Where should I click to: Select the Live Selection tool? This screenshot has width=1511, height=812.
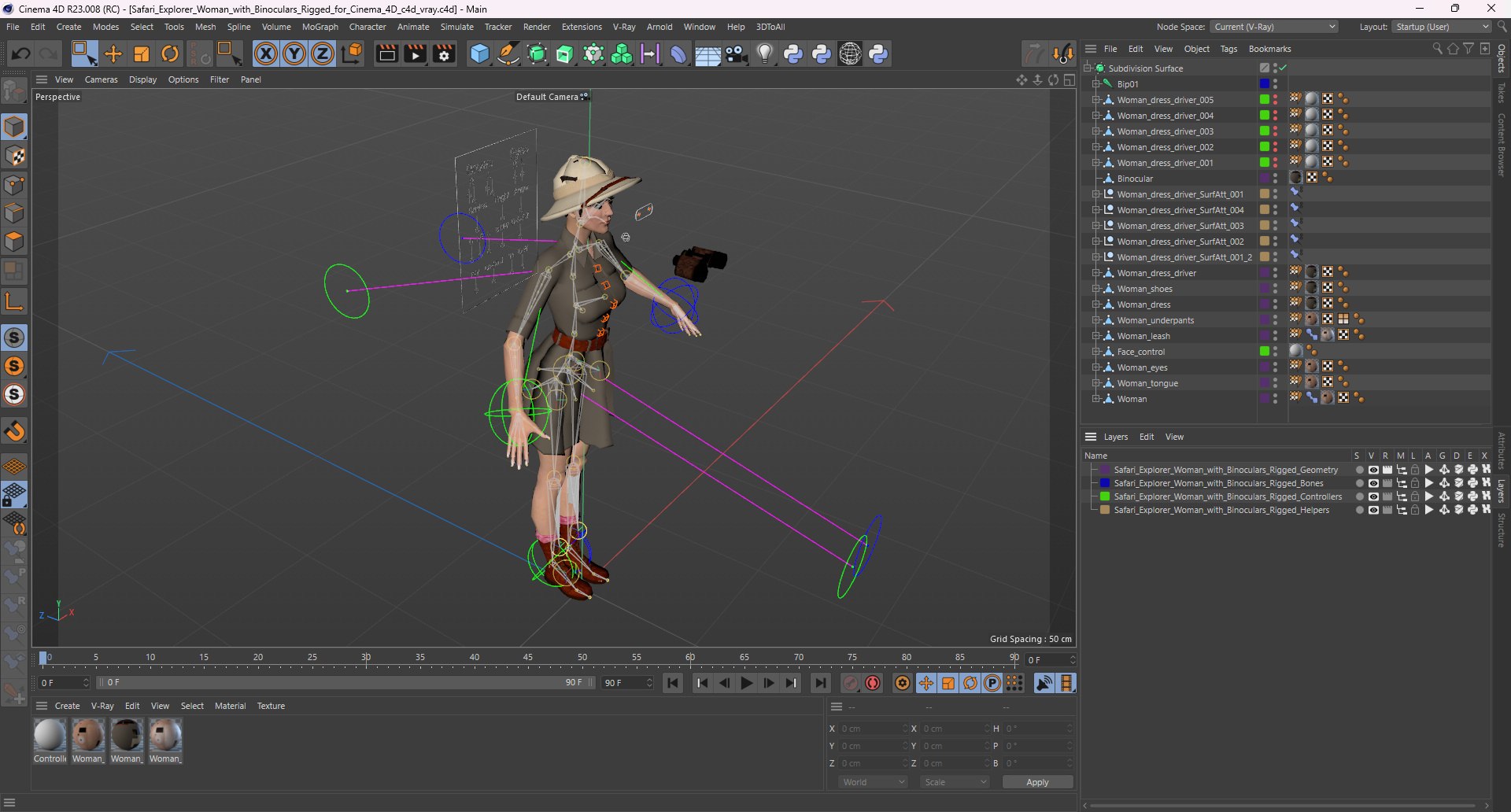tap(84, 54)
